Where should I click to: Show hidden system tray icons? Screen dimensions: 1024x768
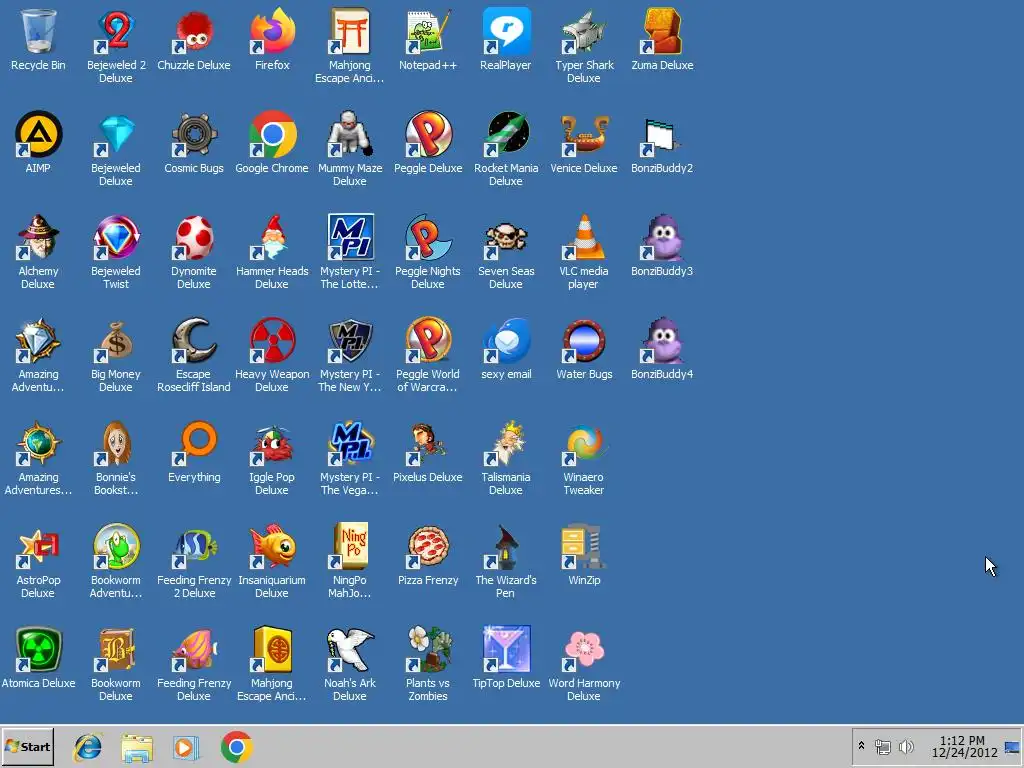coord(861,746)
